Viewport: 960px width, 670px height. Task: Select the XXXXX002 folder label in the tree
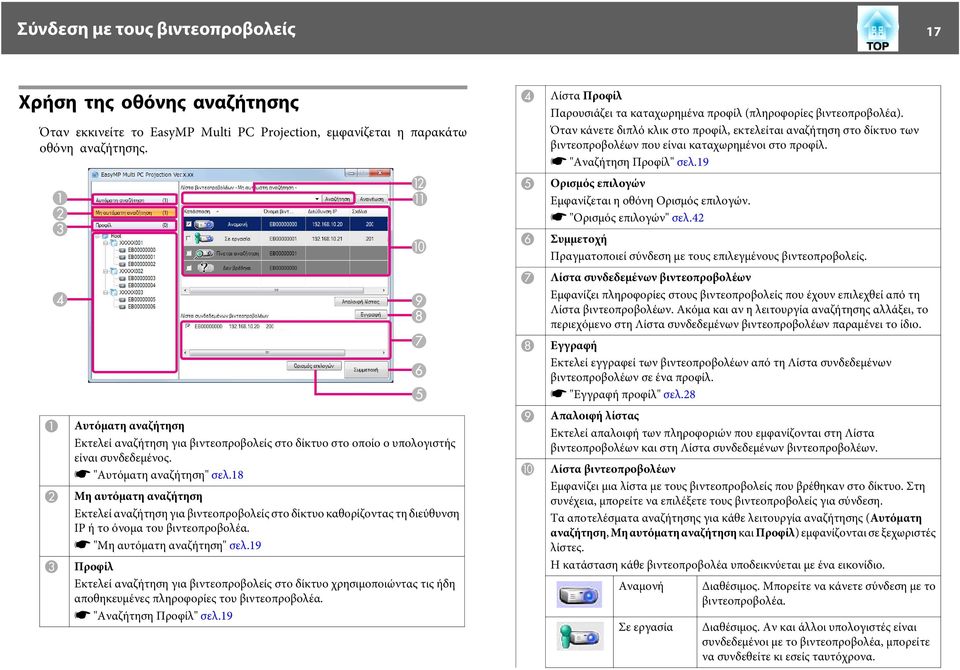(x=131, y=271)
